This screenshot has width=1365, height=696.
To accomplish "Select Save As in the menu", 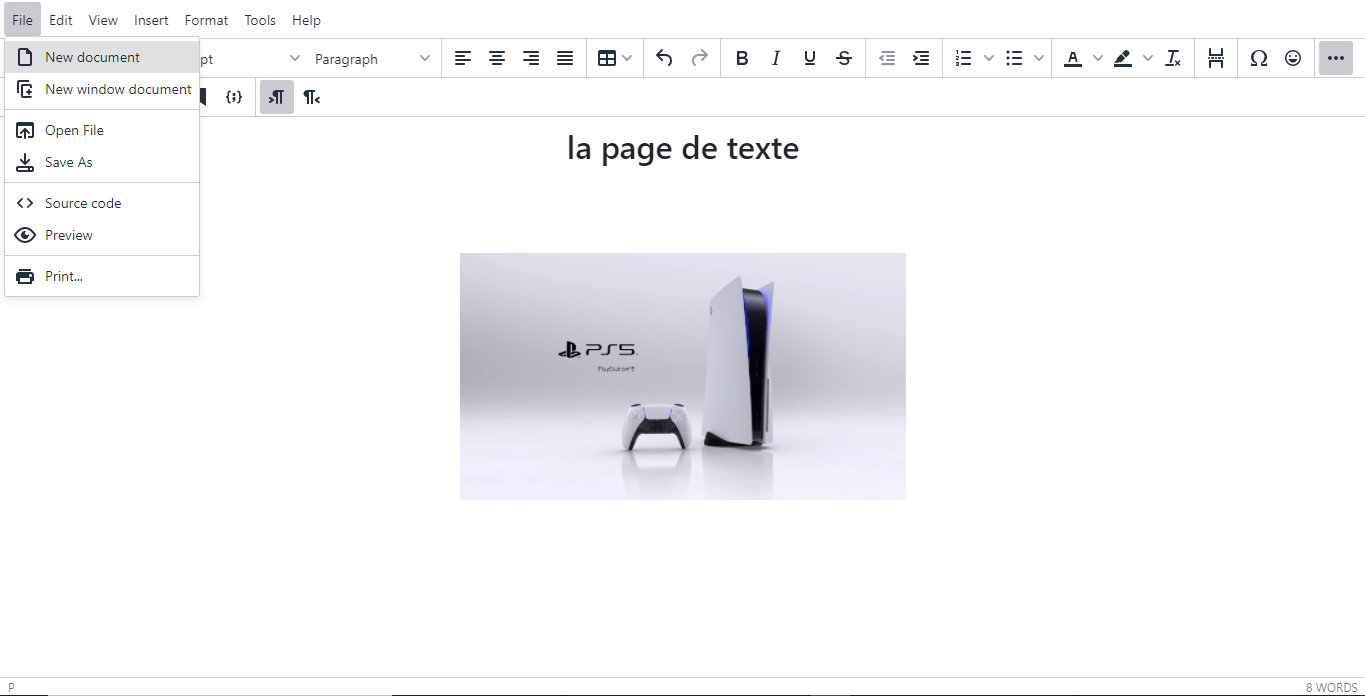I will point(102,162).
